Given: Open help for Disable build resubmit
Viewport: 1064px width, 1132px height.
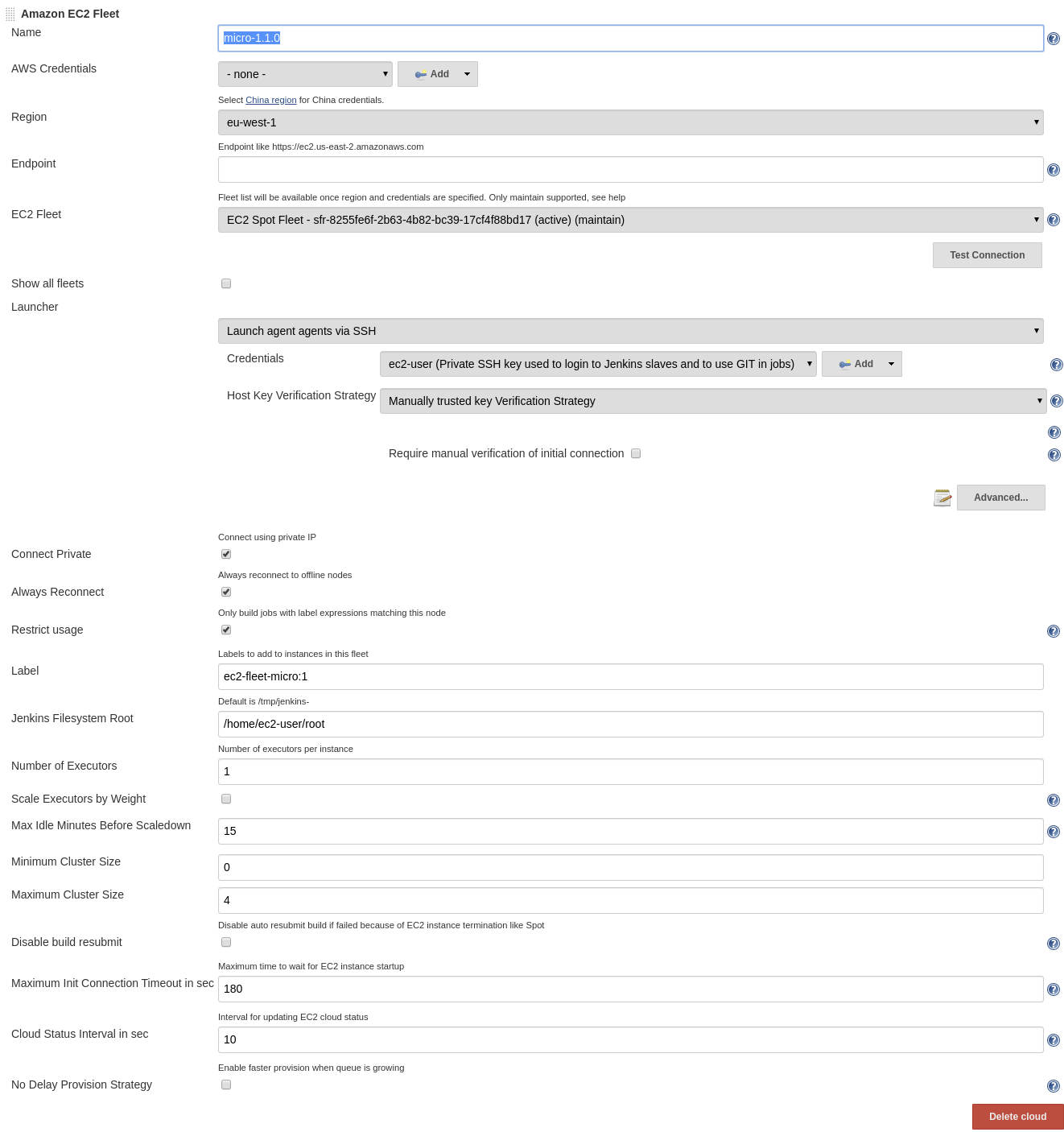Looking at the screenshot, I should 1054,944.
